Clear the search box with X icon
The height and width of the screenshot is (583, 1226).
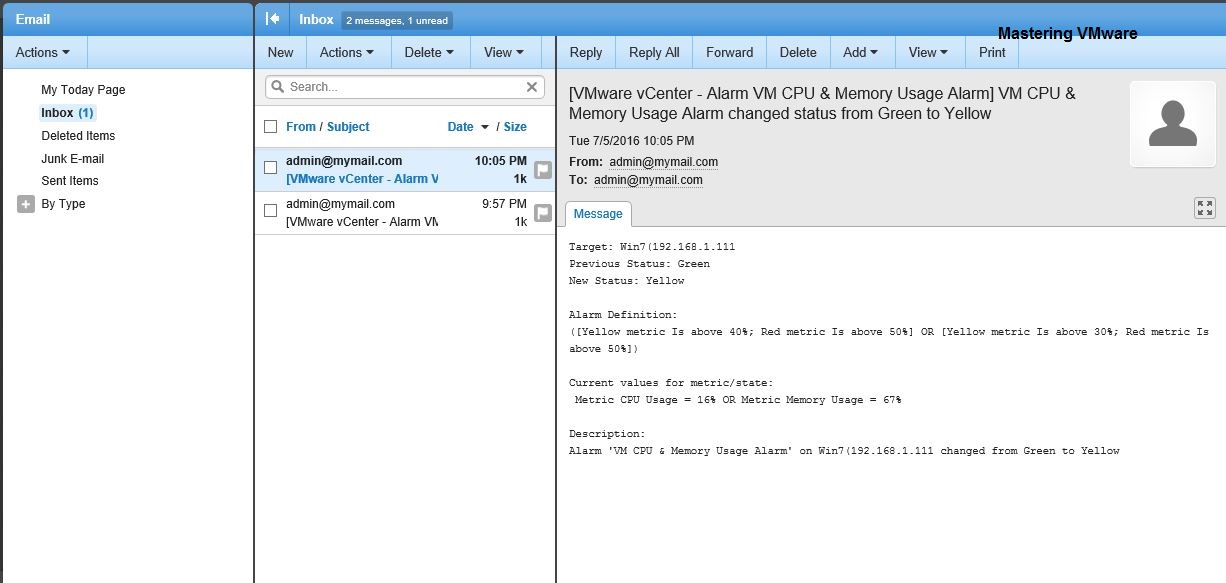532,87
